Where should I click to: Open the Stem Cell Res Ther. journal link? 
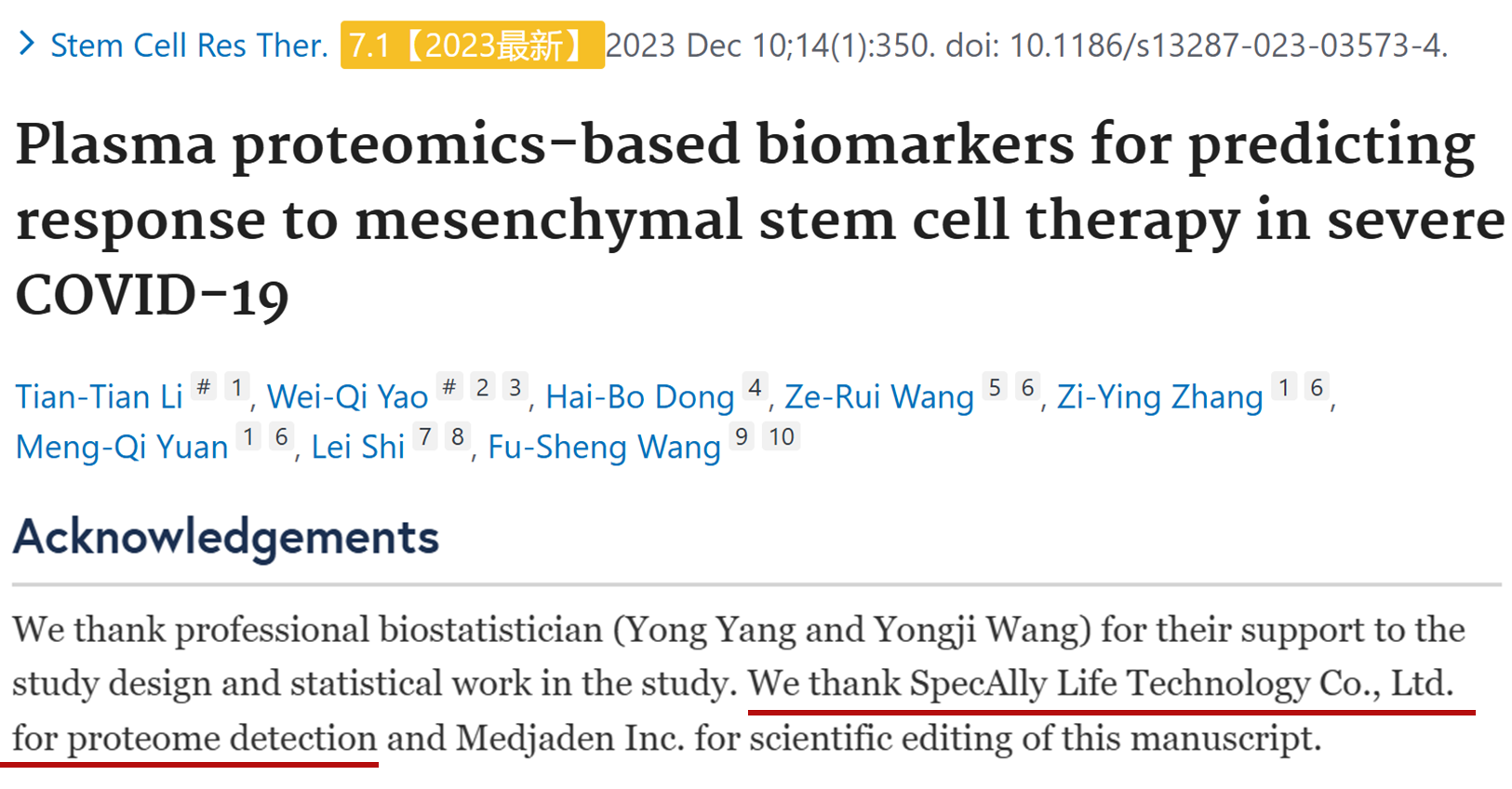tap(189, 45)
